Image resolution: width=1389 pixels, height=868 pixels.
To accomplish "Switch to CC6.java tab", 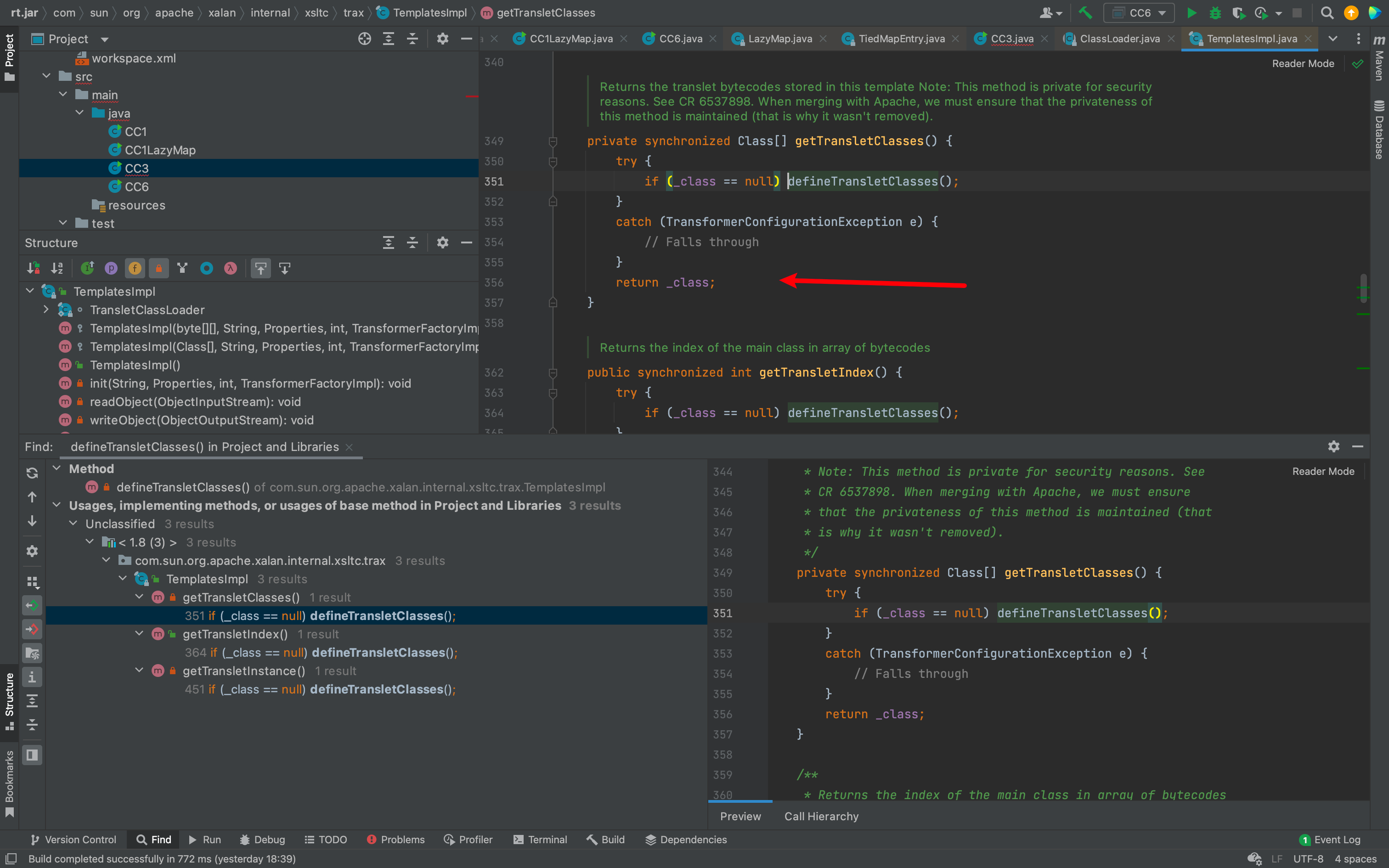I will pyautogui.click(x=680, y=39).
